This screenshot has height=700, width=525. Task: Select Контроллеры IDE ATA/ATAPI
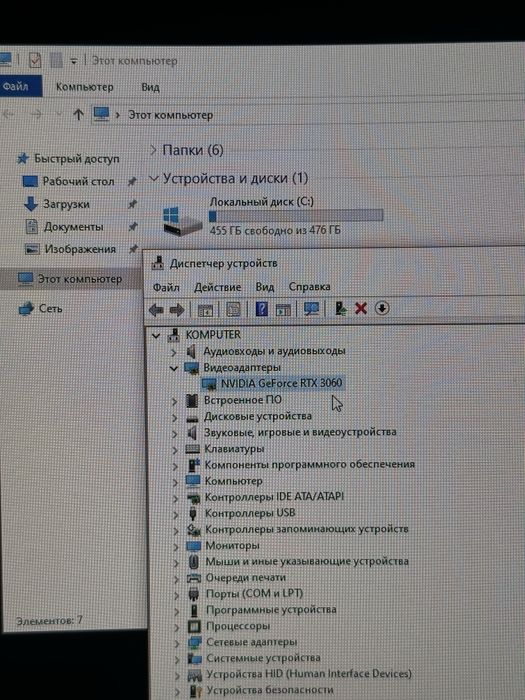point(274,497)
